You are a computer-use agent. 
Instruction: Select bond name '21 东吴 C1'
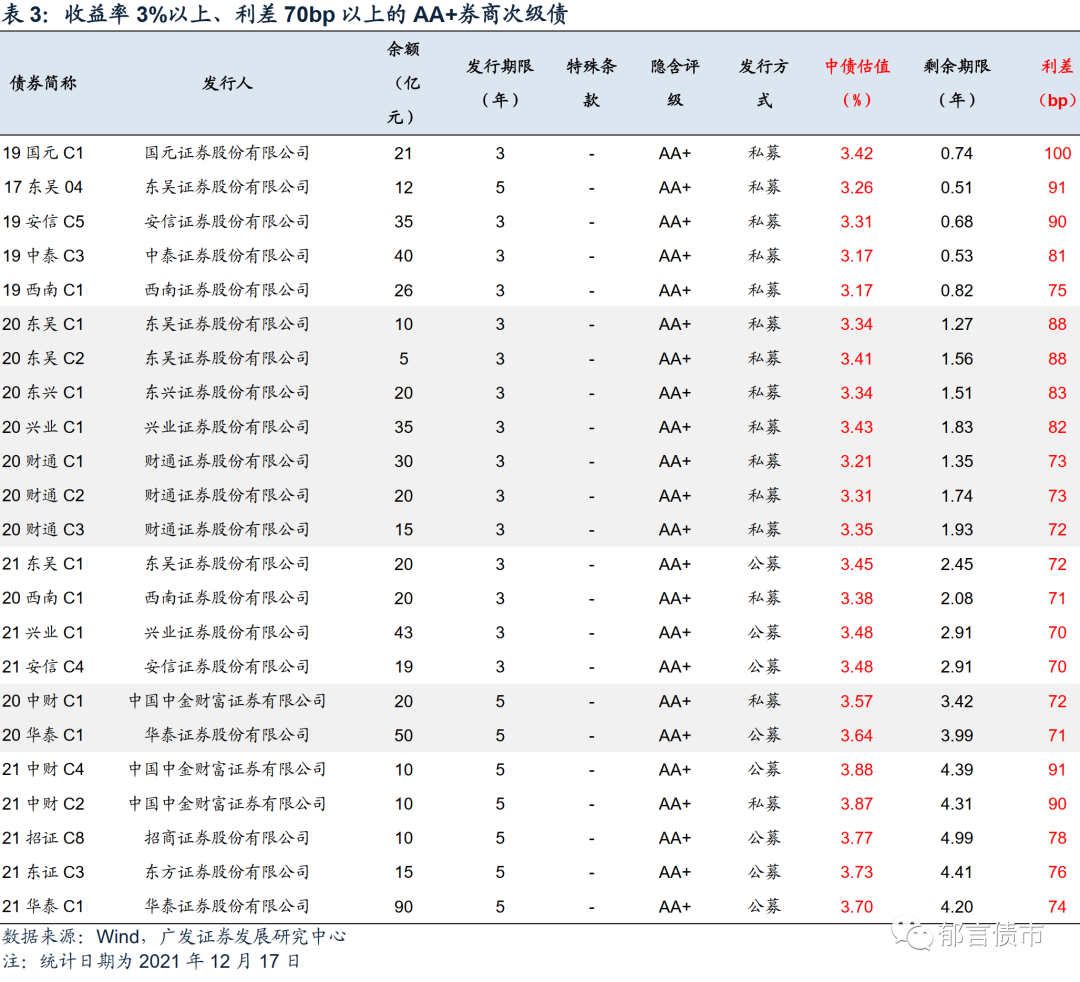(43, 564)
